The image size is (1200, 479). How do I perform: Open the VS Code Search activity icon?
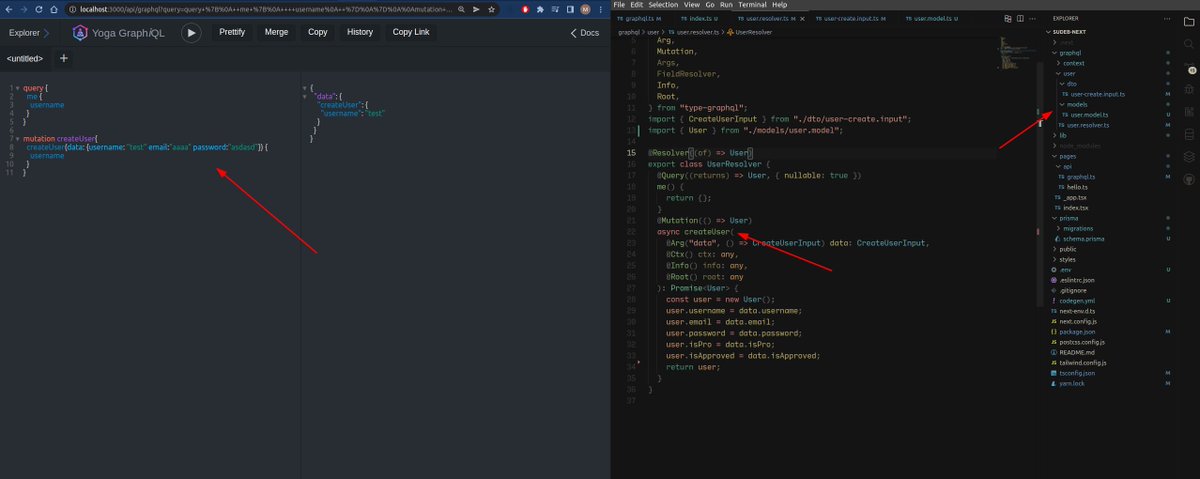1191,46
